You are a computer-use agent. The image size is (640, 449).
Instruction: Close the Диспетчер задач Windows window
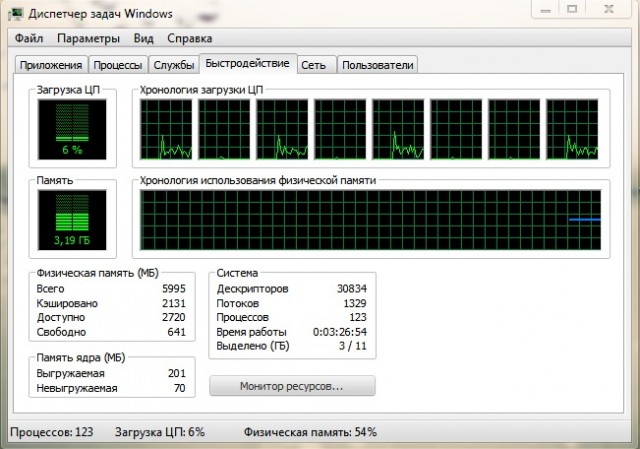pos(608,9)
